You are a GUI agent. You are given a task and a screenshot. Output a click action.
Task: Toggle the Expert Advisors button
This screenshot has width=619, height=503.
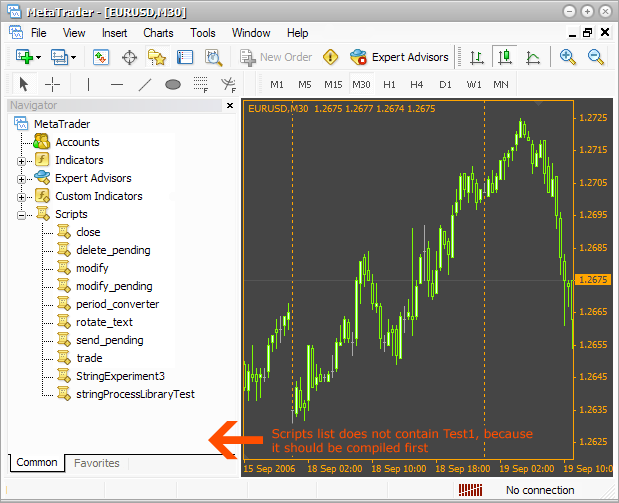(x=399, y=57)
